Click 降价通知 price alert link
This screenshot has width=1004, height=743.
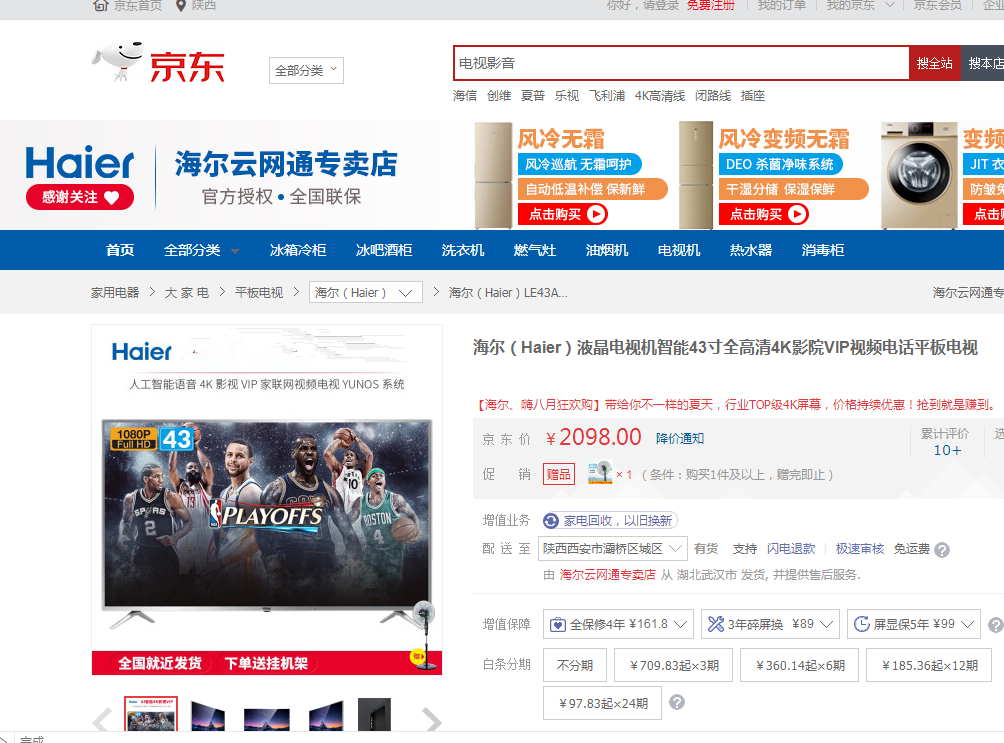click(x=679, y=438)
